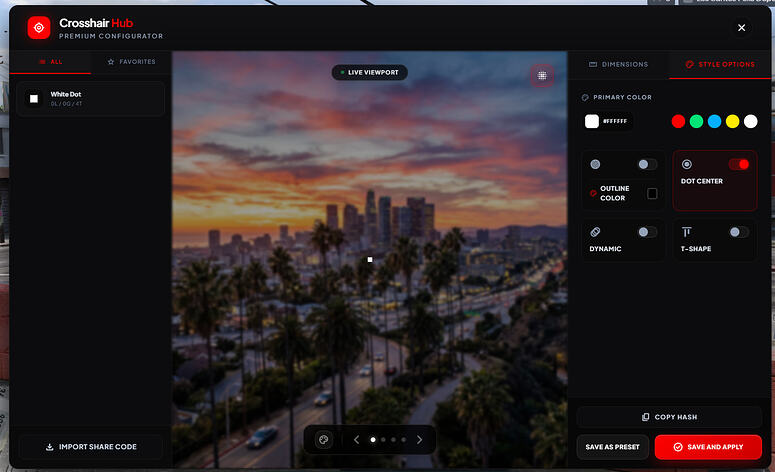Open the Favorites tab

click(131, 62)
